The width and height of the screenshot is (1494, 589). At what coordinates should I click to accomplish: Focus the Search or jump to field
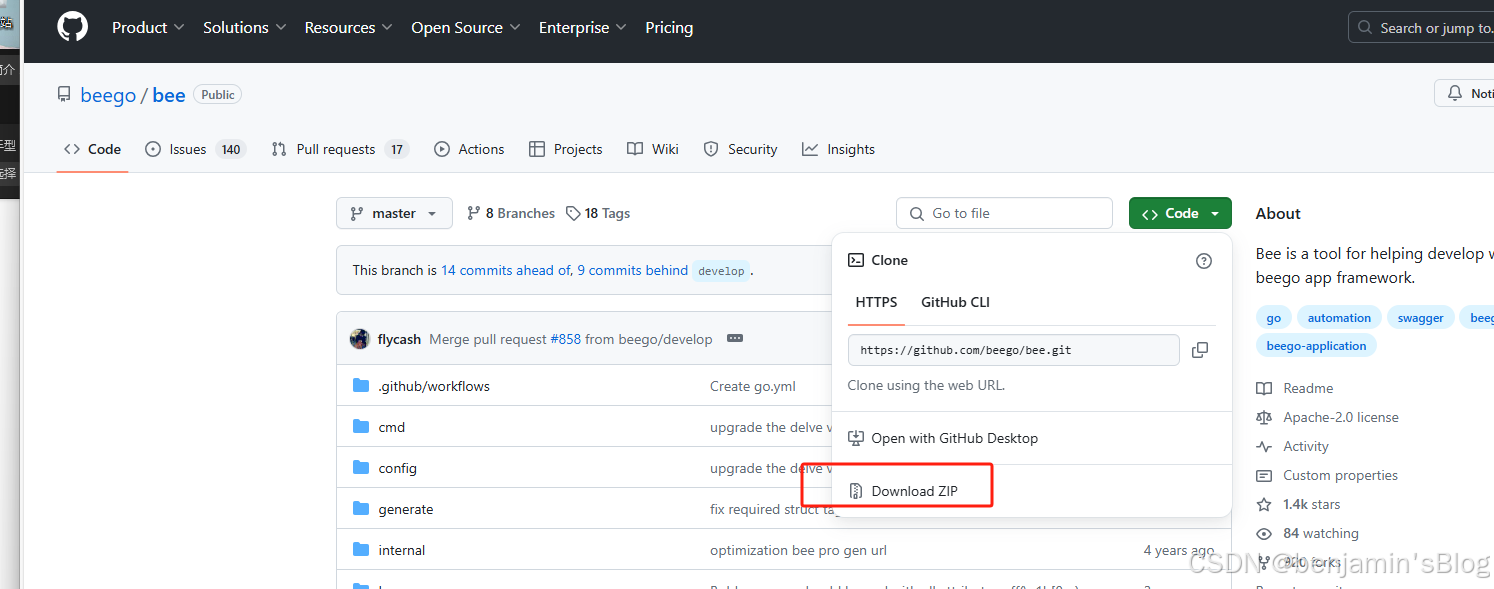click(1421, 28)
